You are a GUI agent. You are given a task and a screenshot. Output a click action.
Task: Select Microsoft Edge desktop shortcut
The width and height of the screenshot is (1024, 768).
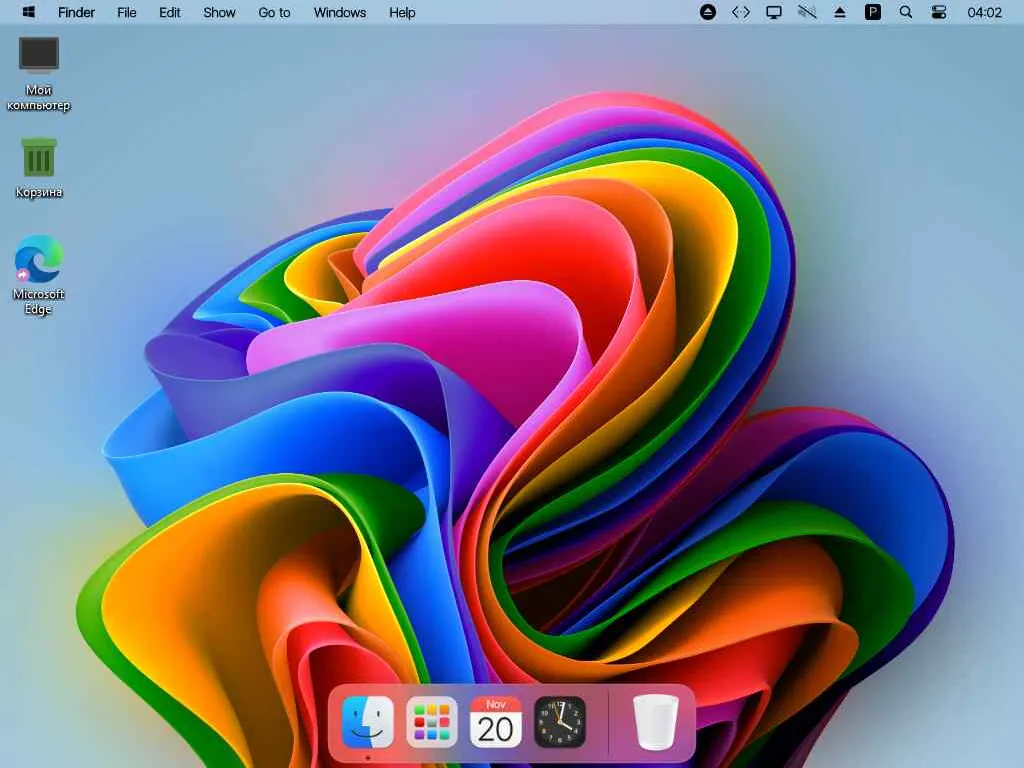click(39, 275)
